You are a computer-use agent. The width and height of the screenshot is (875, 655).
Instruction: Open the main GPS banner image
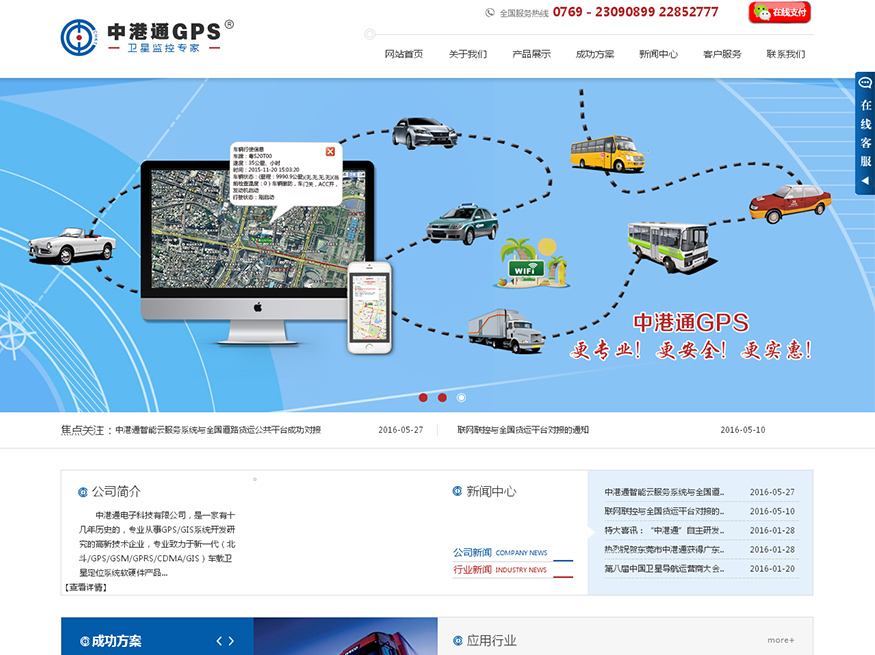[x=438, y=245]
